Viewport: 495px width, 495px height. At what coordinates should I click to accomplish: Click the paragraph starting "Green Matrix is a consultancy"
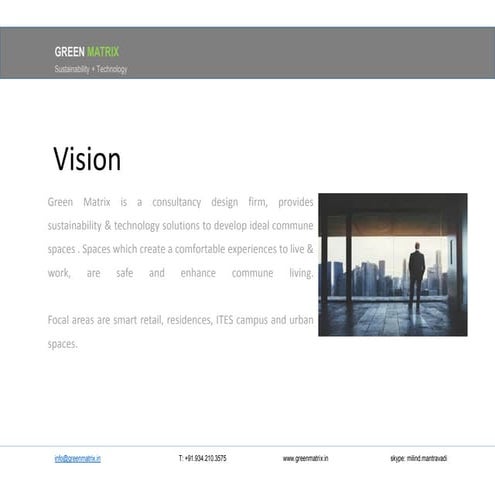pyautogui.click(x=180, y=237)
